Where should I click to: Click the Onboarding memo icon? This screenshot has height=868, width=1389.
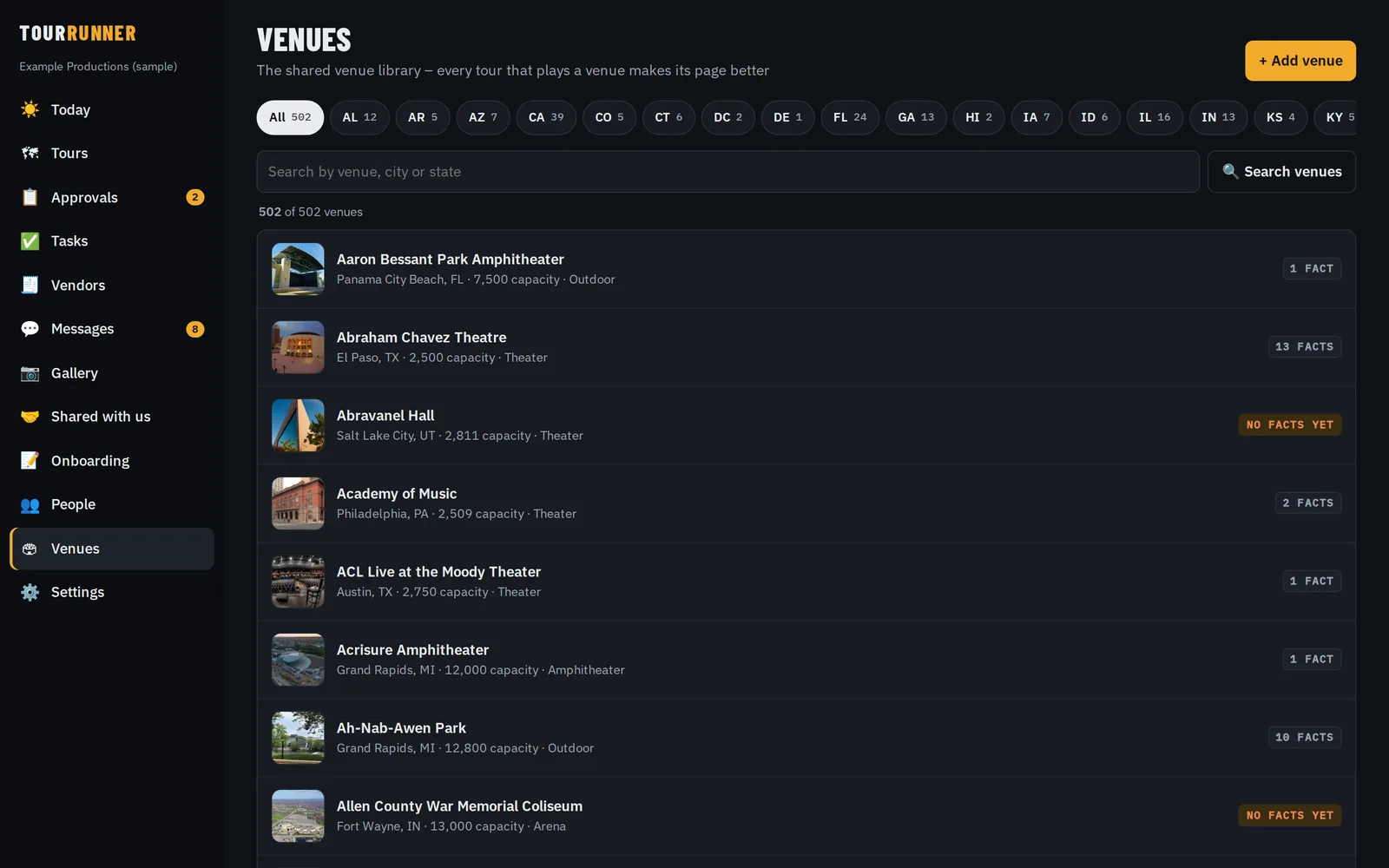click(x=30, y=461)
